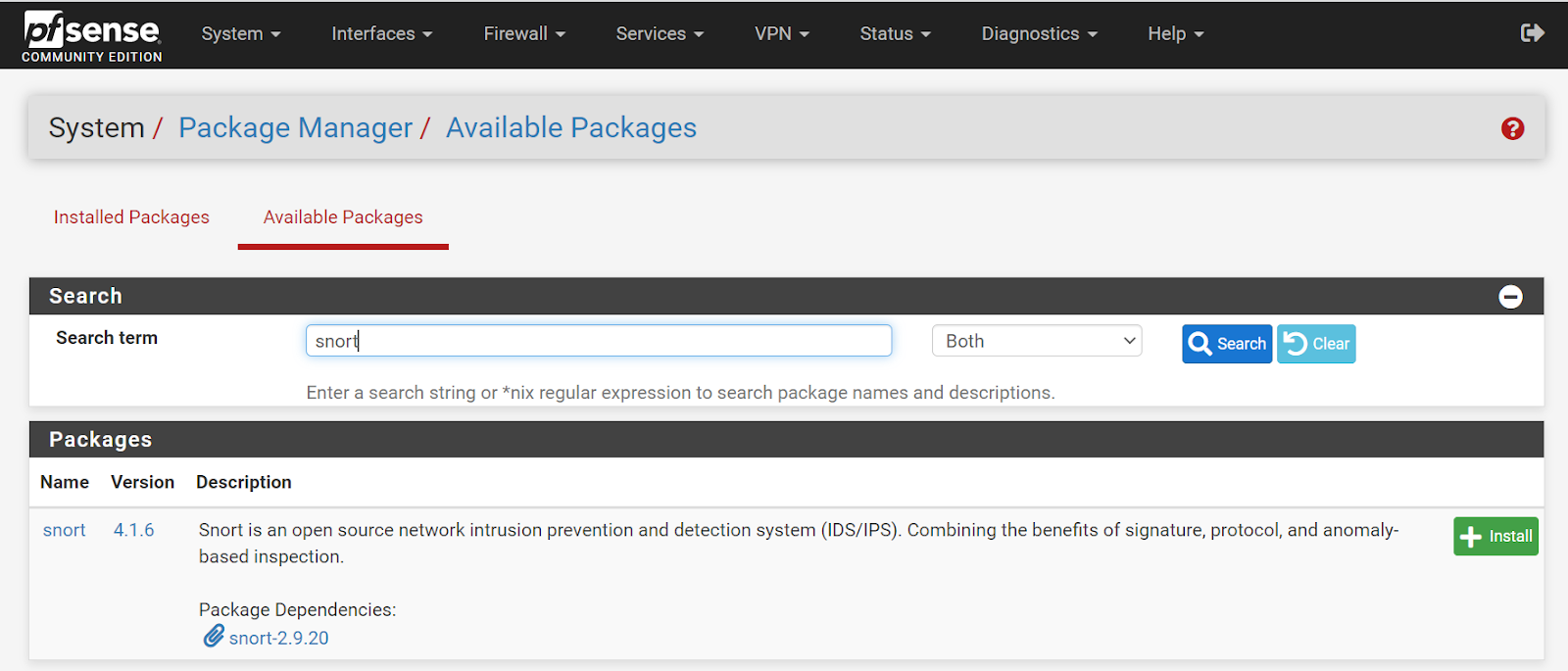Click inside the Search term field
This screenshot has height=671, width=1568.
[598, 341]
